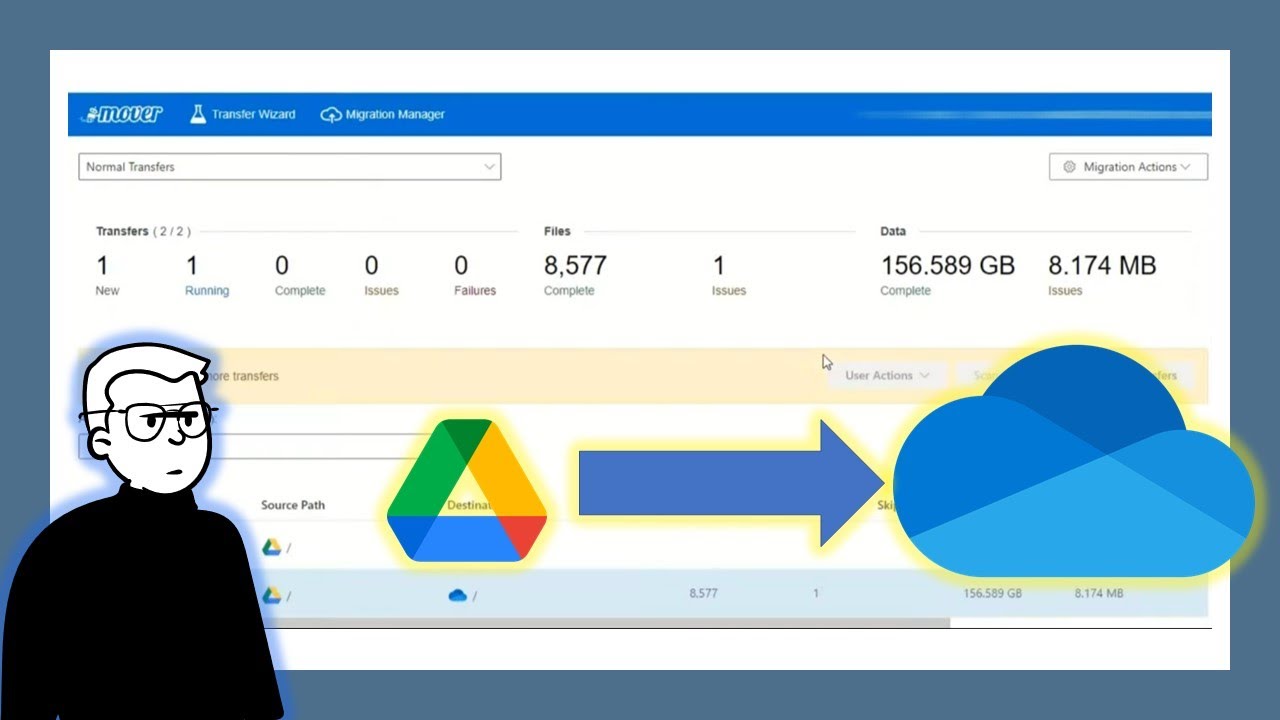Image resolution: width=1280 pixels, height=720 pixels.
Task: Open Migration Manager from top bar
Action: [383, 115]
